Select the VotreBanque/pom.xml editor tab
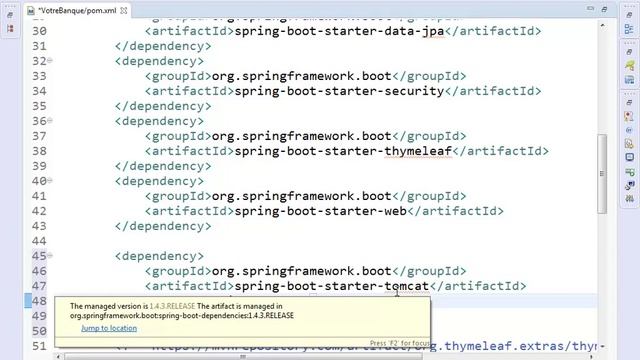This screenshot has width=640, height=360. pyautogui.click(x=77, y=11)
